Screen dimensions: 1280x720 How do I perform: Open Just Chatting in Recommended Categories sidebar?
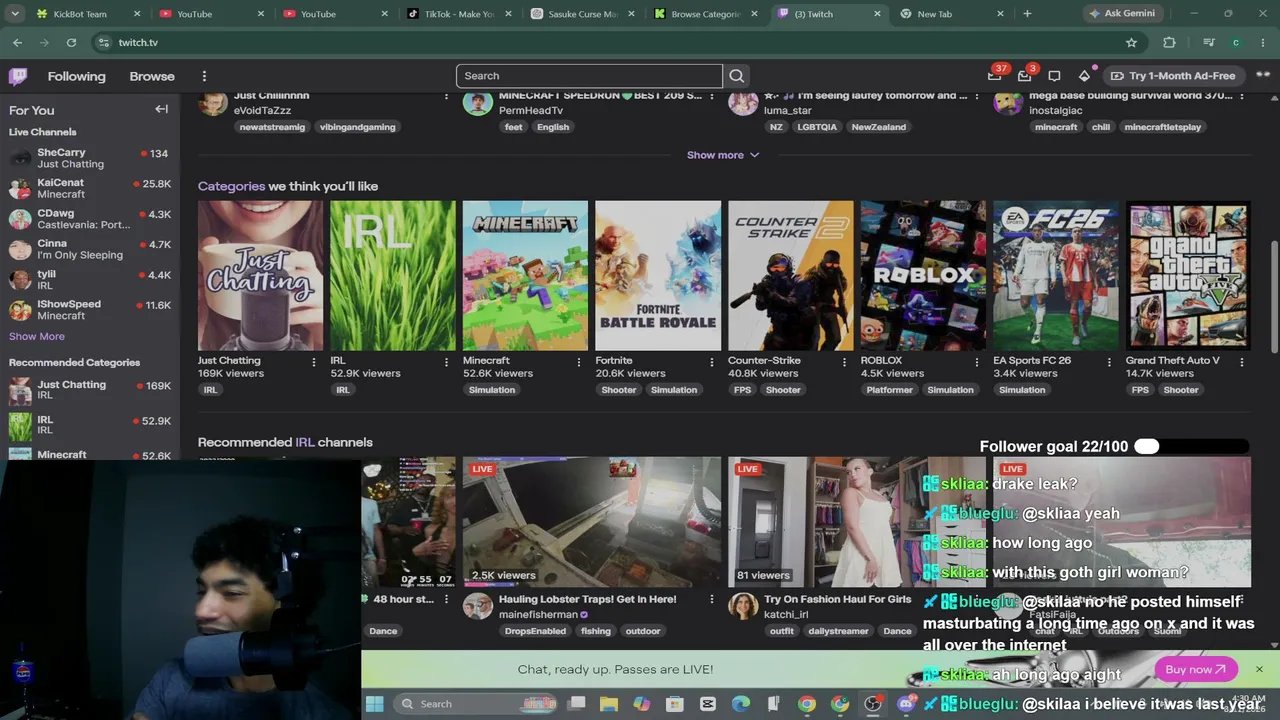pyautogui.click(x=90, y=390)
